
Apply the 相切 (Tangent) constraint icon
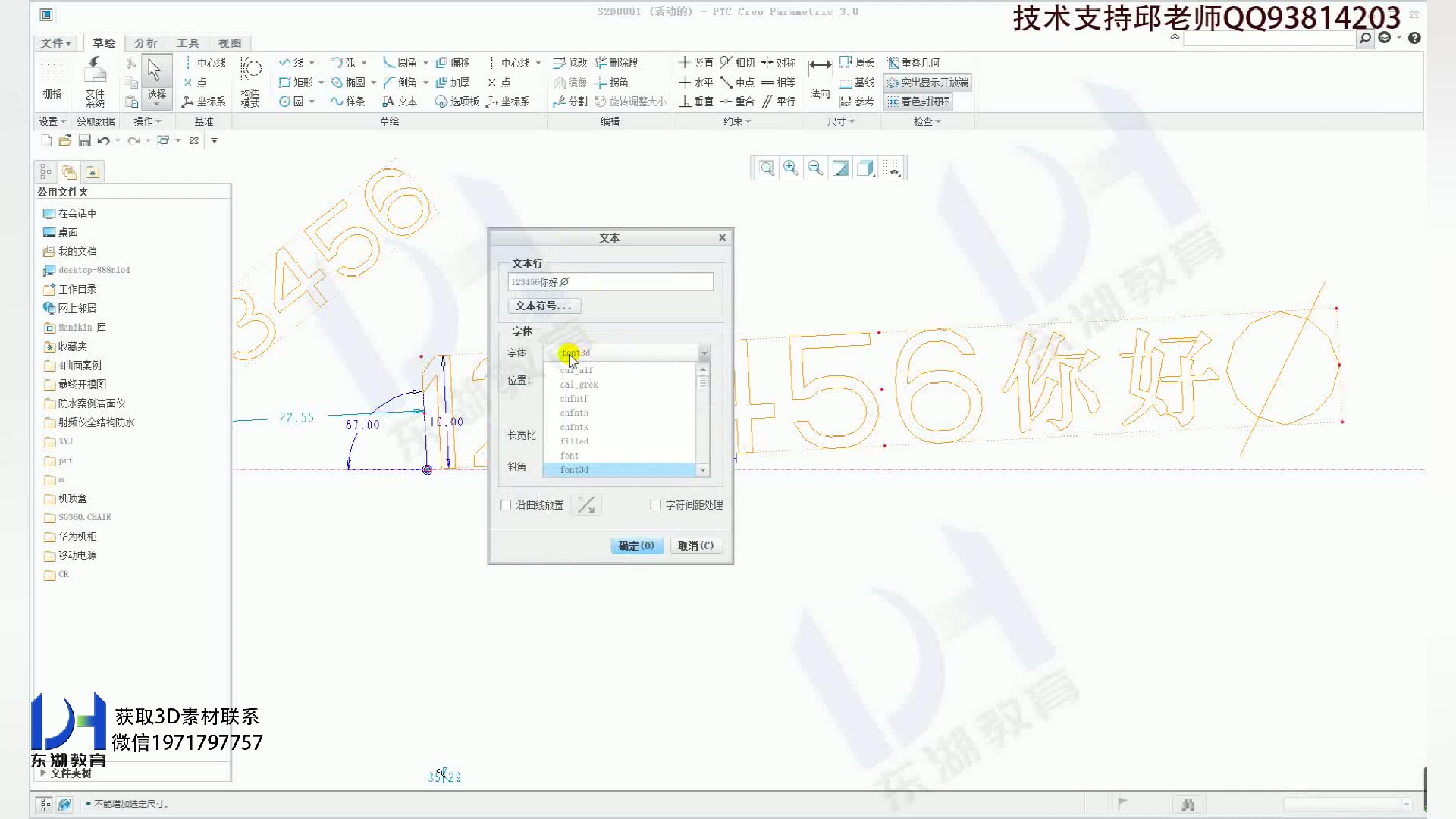pos(739,63)
